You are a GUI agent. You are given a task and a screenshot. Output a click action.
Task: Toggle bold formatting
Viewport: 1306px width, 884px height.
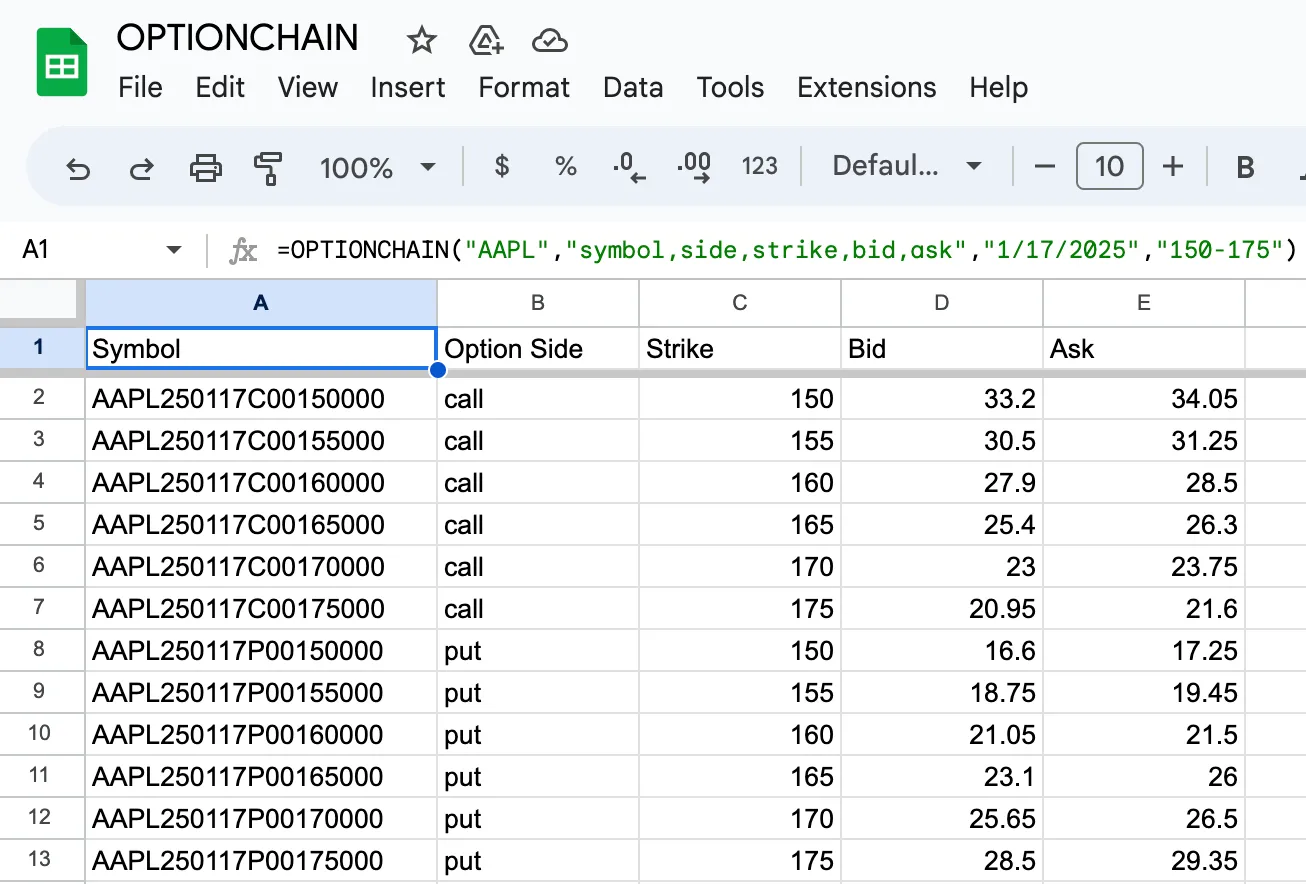point(1245,167)
